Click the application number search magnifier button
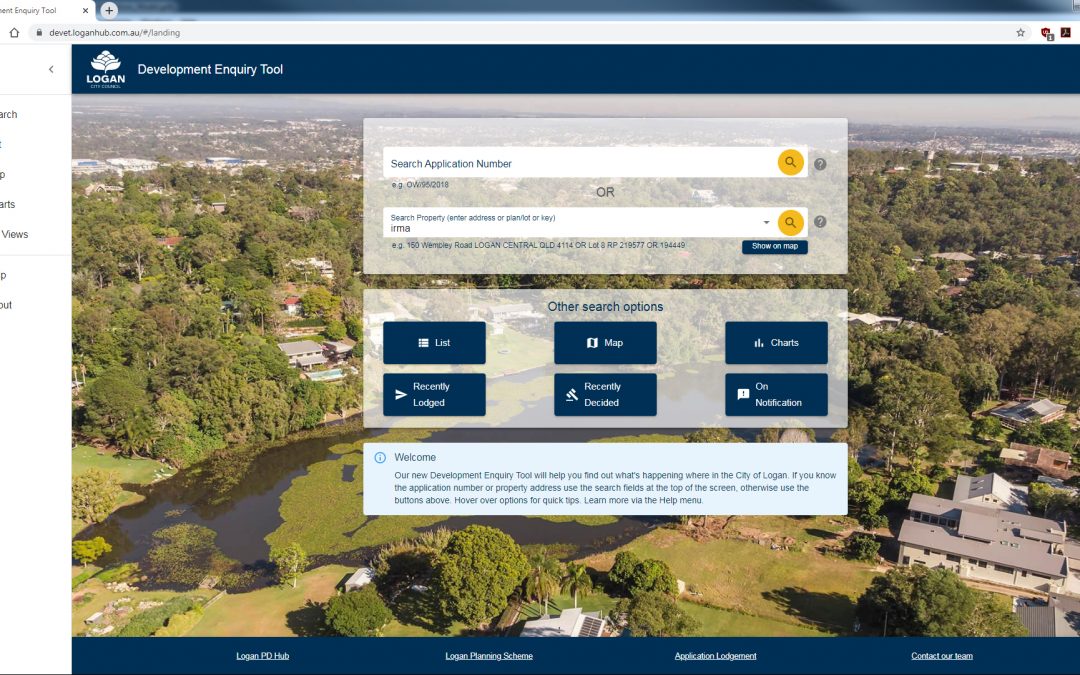The width and height of the screenshot is (1080, 675). pos(790,163)
